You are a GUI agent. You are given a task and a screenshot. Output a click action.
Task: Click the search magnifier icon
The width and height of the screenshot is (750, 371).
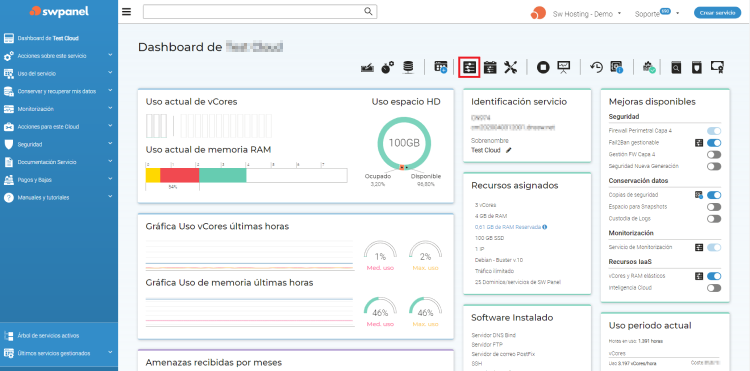point(368,11)
